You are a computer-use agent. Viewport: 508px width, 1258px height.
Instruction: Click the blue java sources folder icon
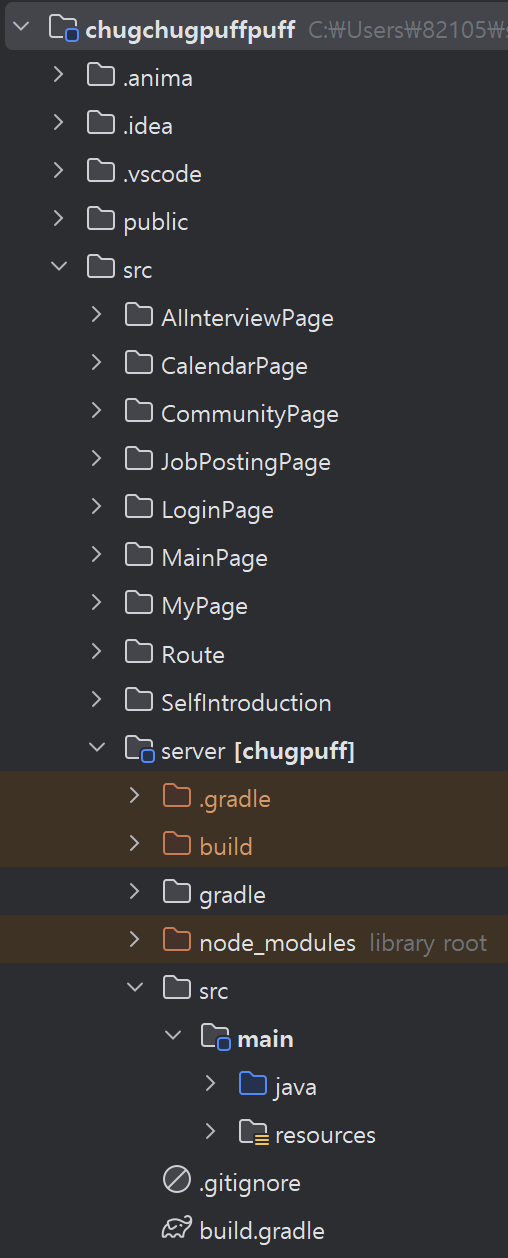click(x=253, y=1085)
